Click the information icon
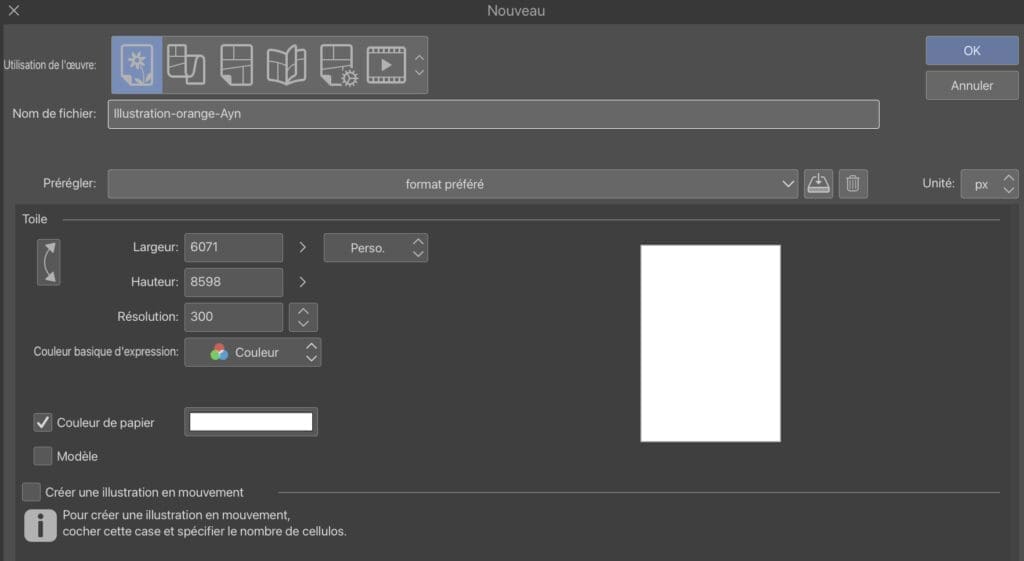 click(40, 525)
